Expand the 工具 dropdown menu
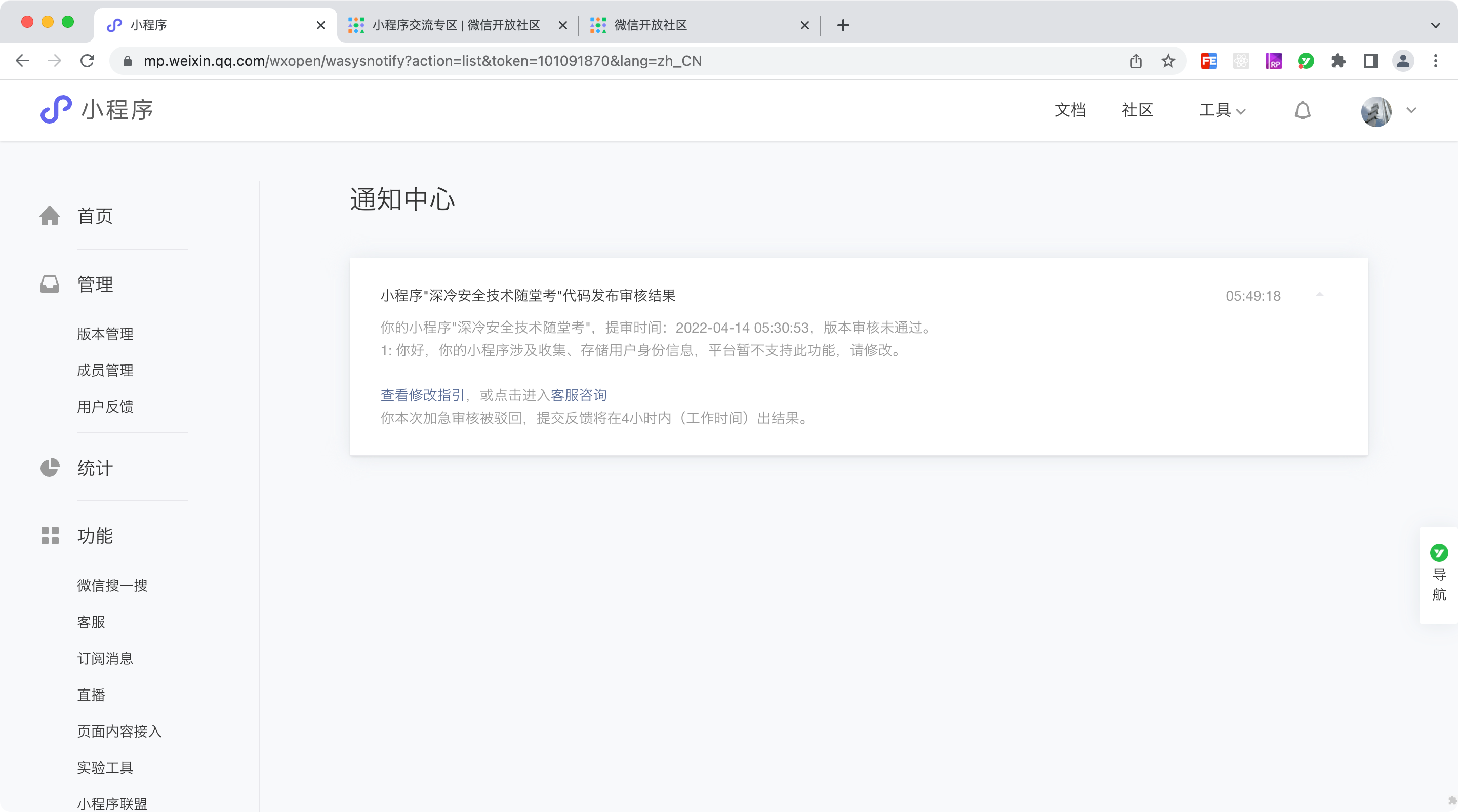 [1222, 110]
